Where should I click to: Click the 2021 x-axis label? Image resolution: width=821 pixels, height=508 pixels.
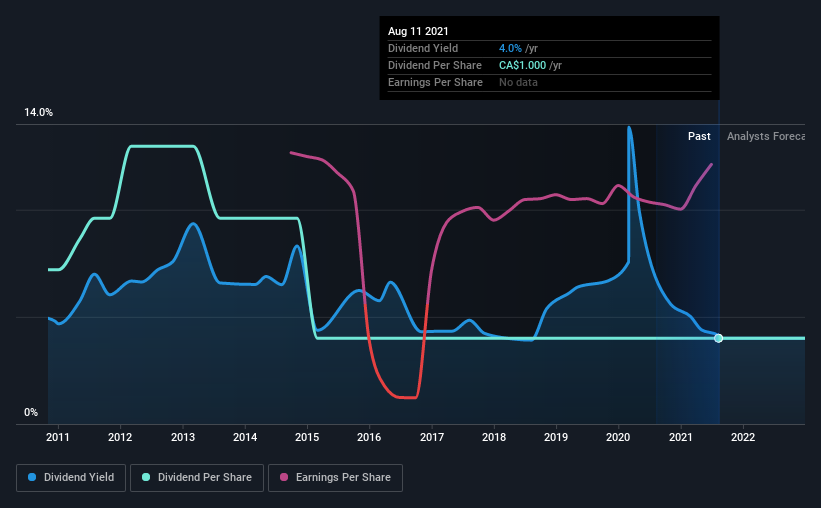click(681, 437)
